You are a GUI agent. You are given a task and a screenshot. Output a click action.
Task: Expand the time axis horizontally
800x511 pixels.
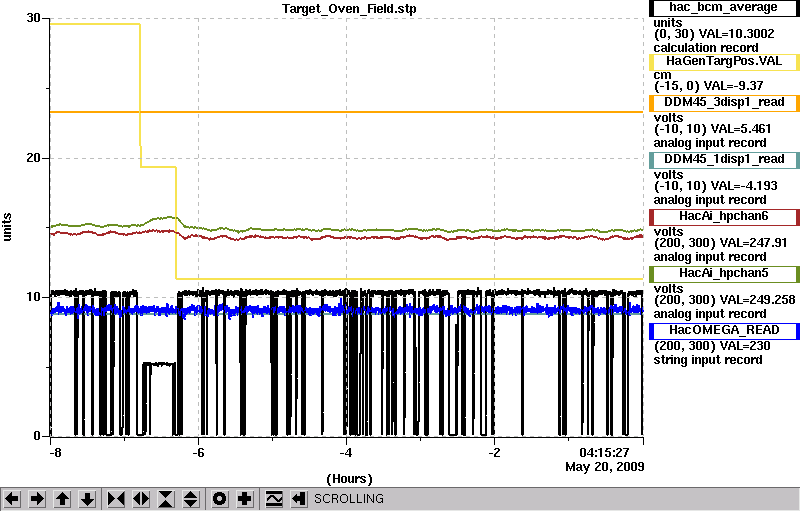click(141, 499)
